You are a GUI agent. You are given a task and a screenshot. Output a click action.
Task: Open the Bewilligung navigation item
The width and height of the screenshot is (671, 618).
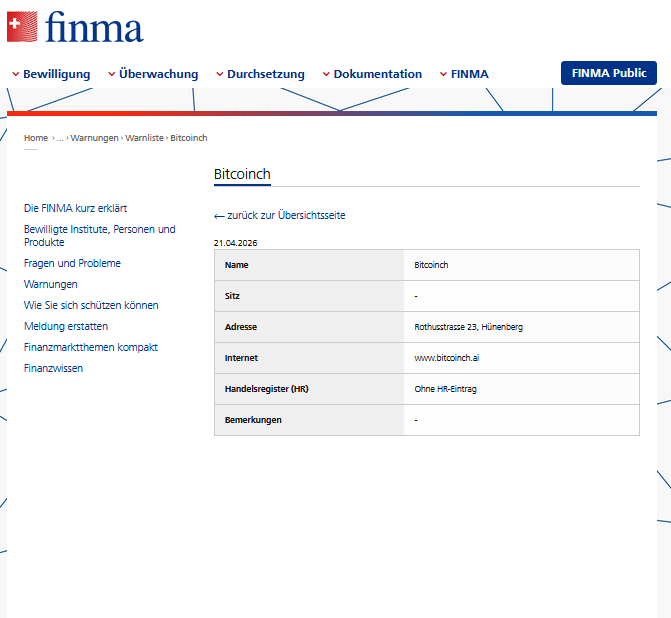click(56, 74)
